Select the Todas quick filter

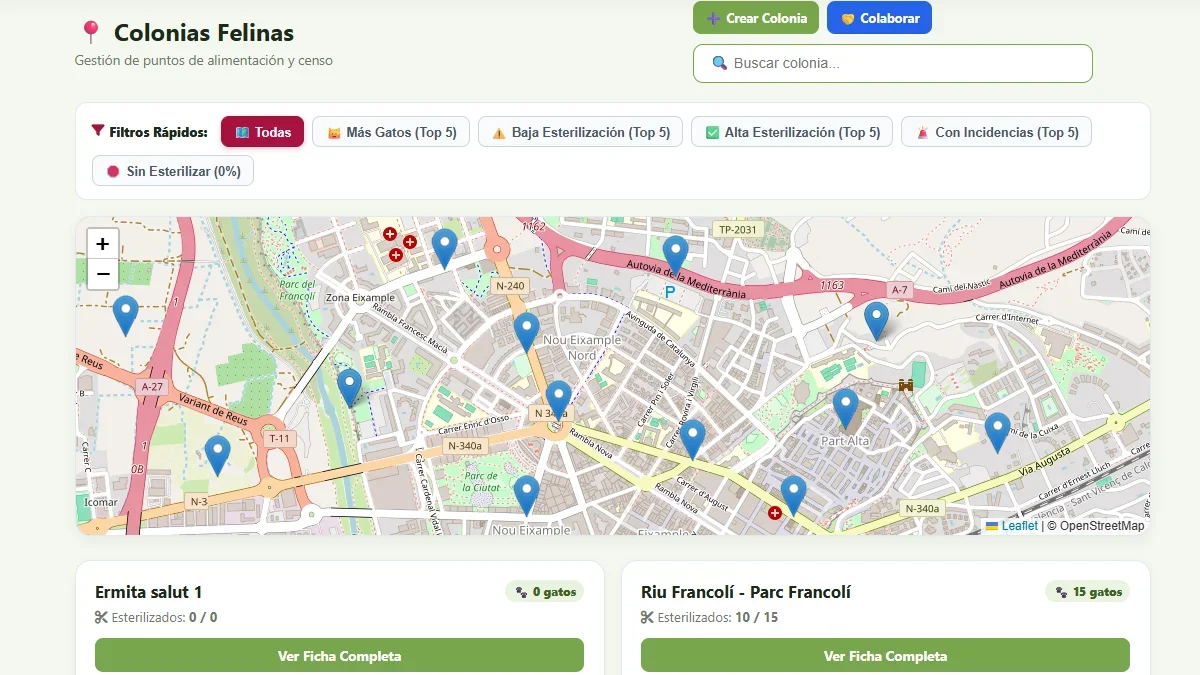click(x=262, y=132)
